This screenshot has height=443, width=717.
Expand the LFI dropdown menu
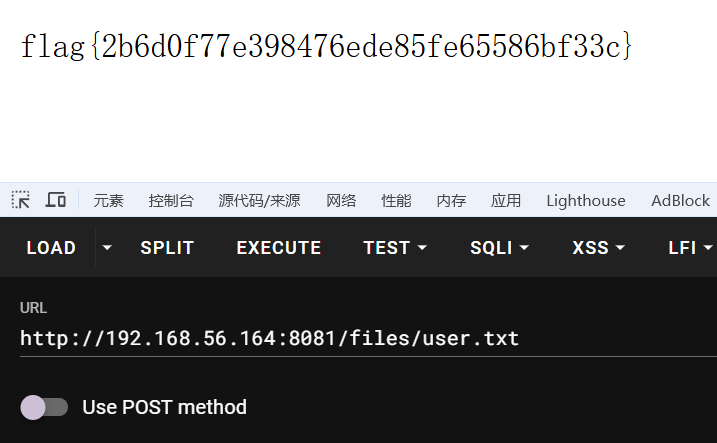click(x=690, y=248)
